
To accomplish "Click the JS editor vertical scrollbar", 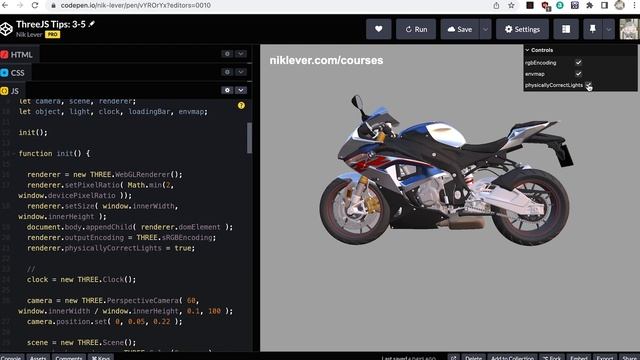I will tap(249, 138).
